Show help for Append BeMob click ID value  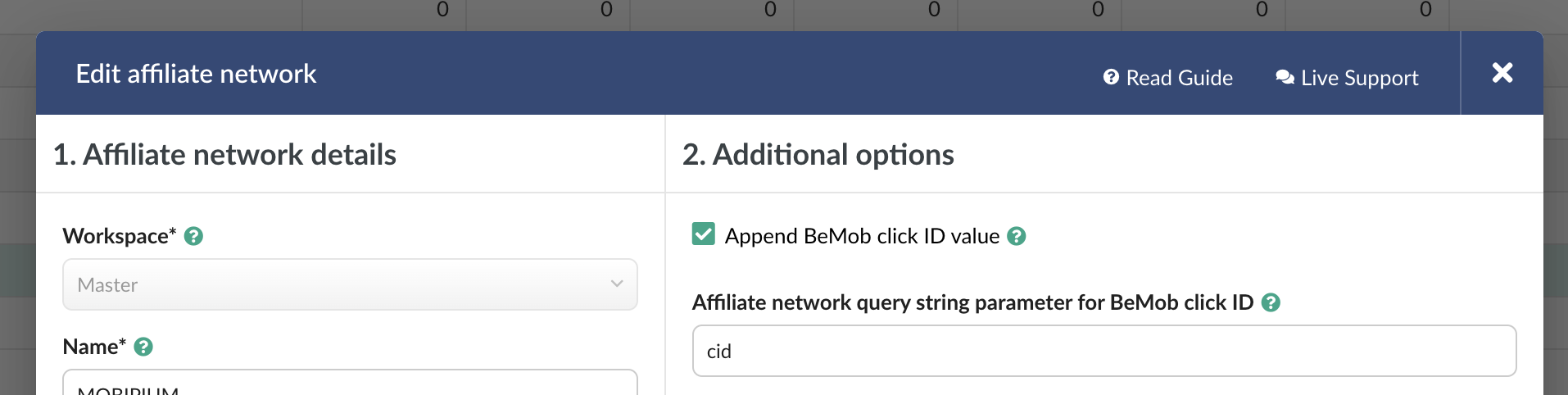[1016, 236]
